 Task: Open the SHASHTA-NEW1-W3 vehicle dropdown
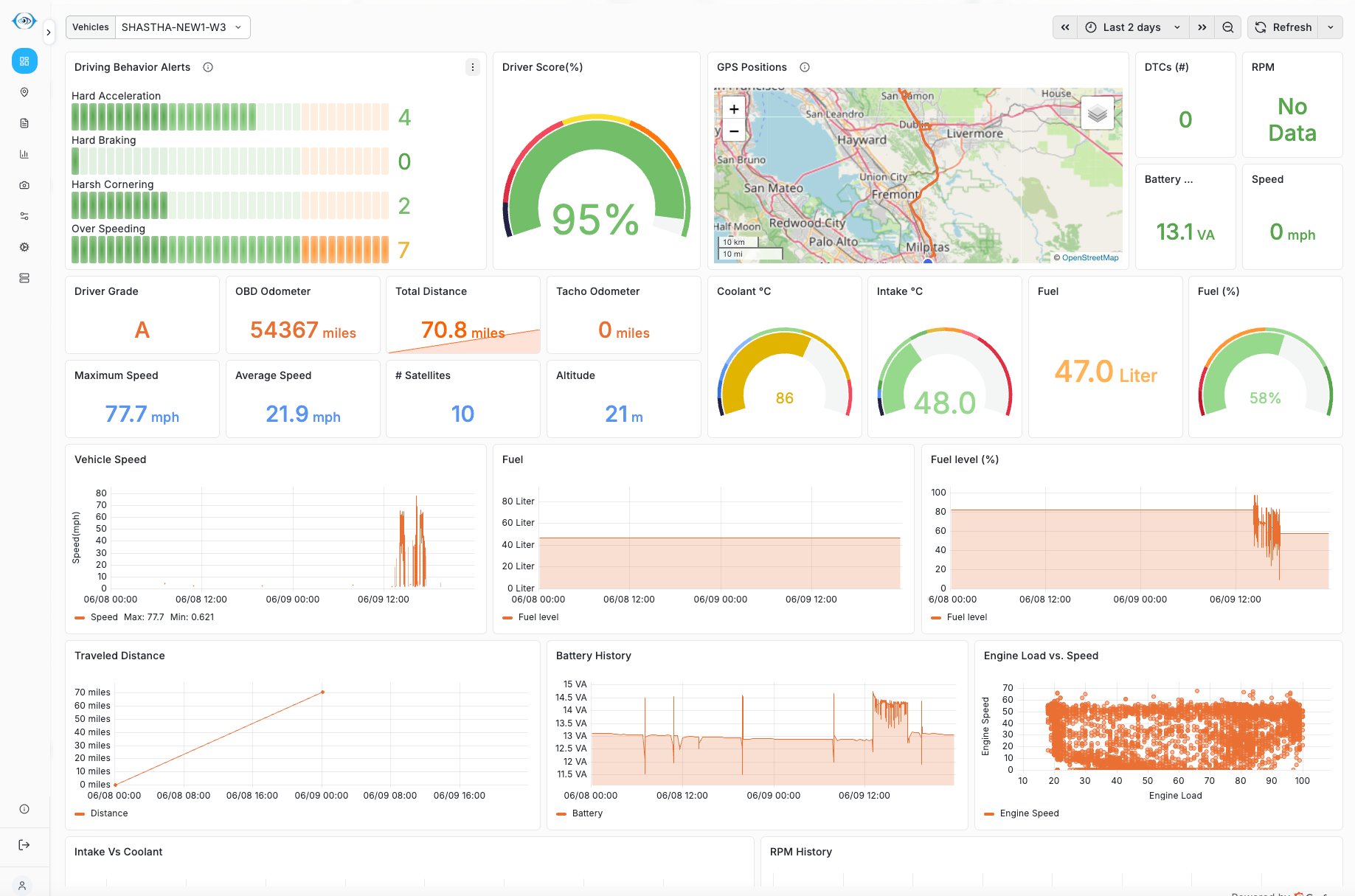[181, 27]
